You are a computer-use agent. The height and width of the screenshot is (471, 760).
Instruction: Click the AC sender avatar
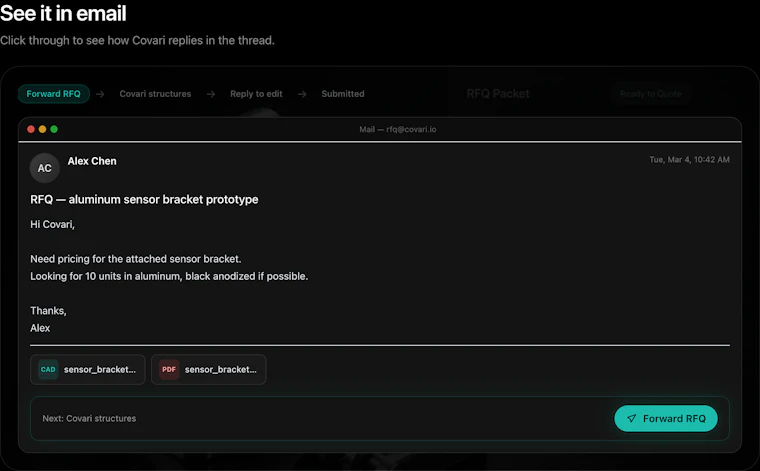click(x=45, y=168)
